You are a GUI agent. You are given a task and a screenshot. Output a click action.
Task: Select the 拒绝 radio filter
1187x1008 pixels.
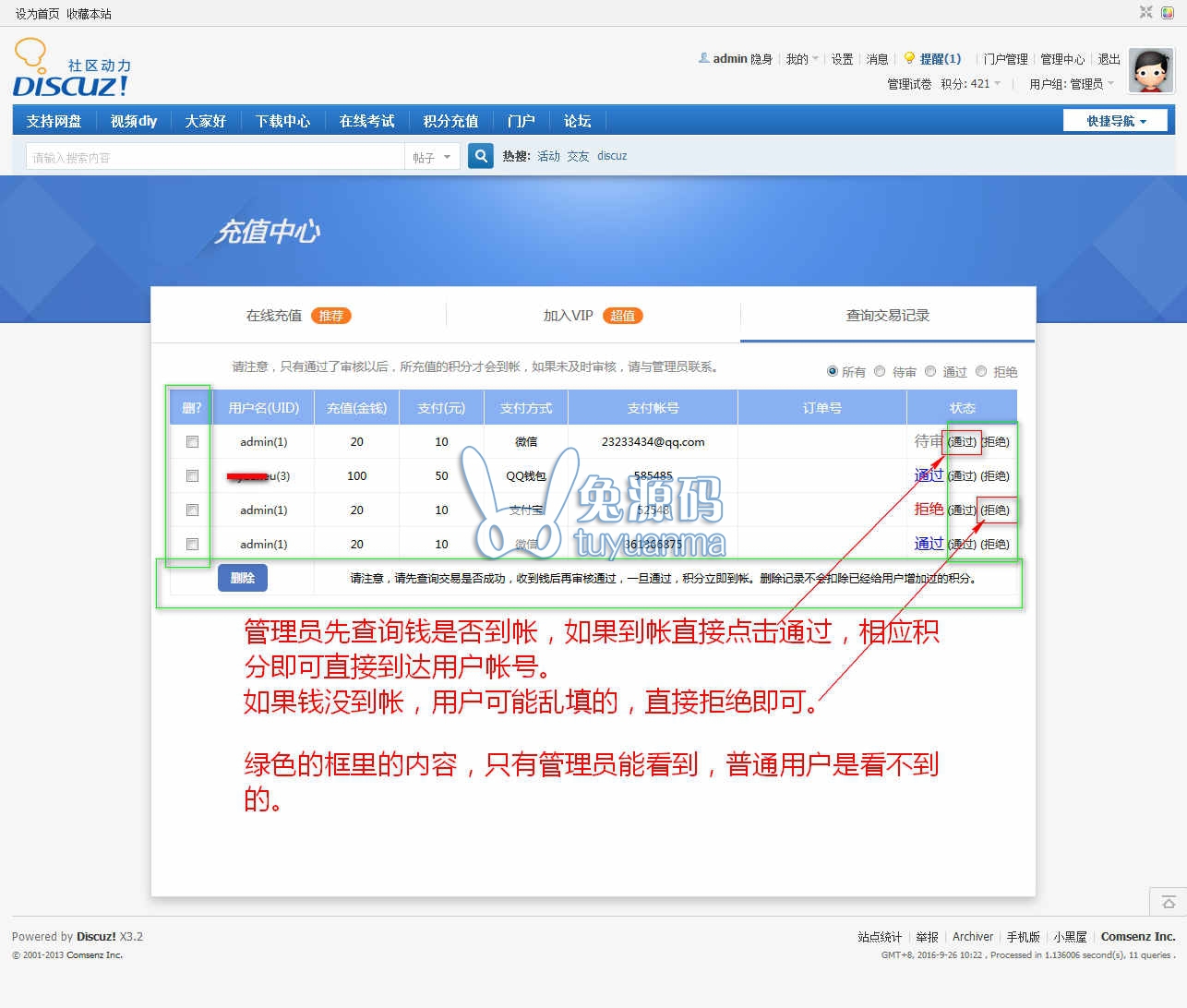click(981, 371)
